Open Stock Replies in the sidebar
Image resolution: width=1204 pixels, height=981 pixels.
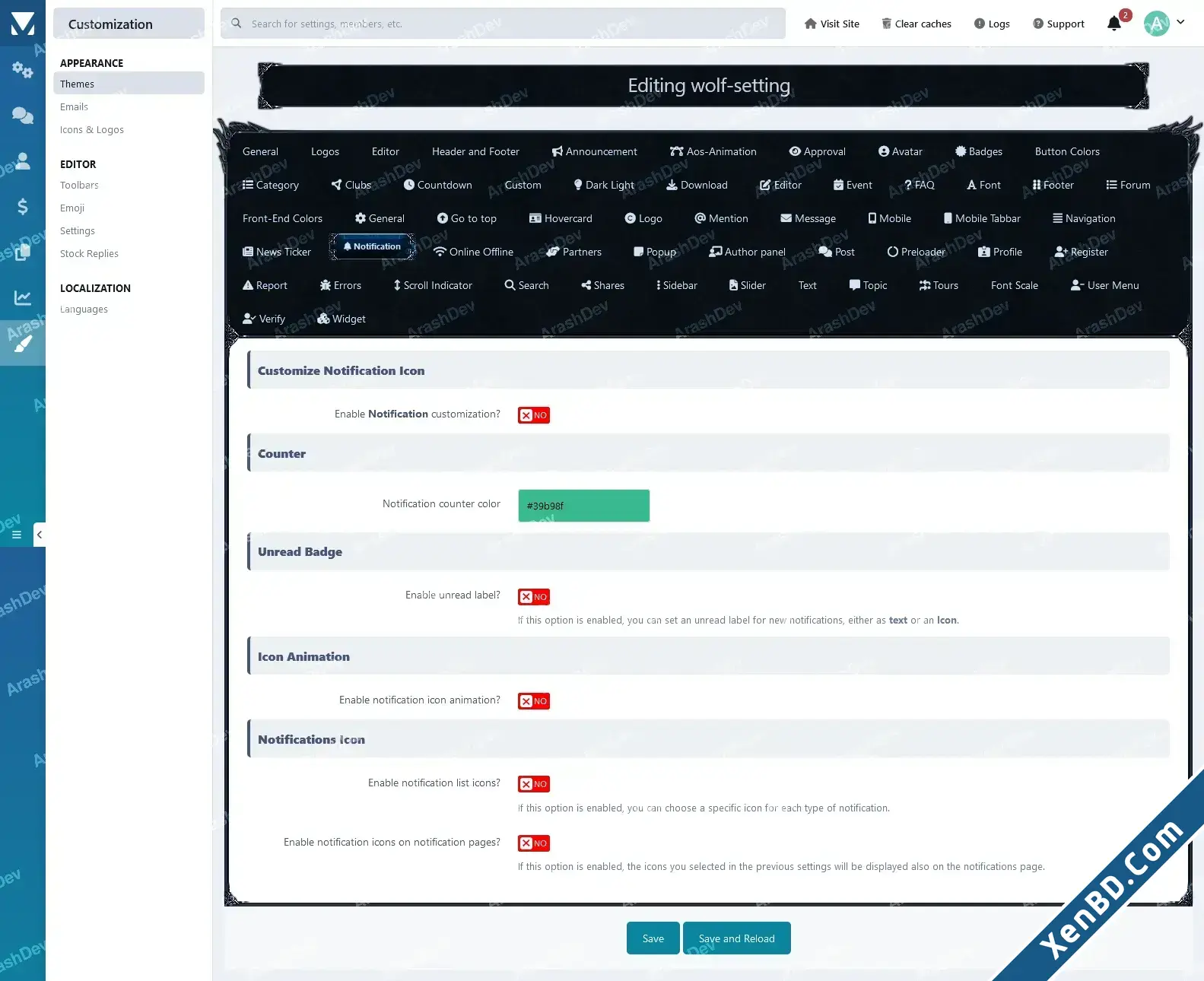coord(89,253)
